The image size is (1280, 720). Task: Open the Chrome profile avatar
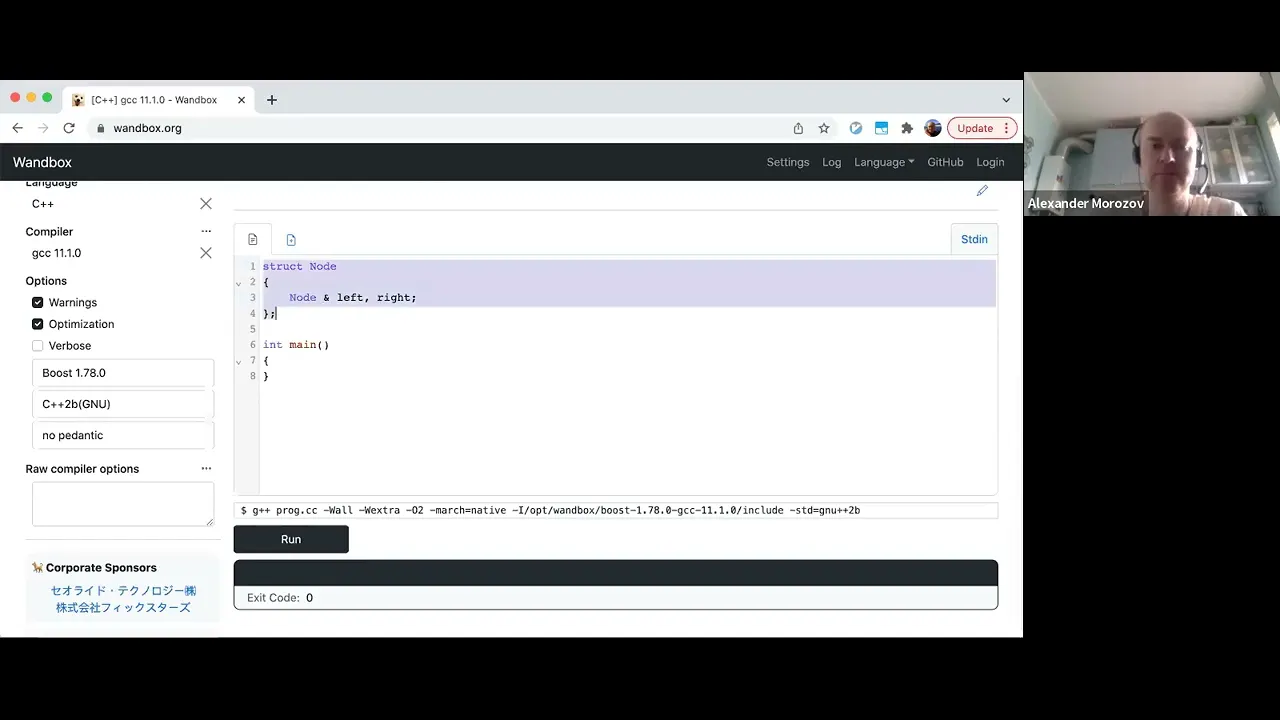point(933,128)
